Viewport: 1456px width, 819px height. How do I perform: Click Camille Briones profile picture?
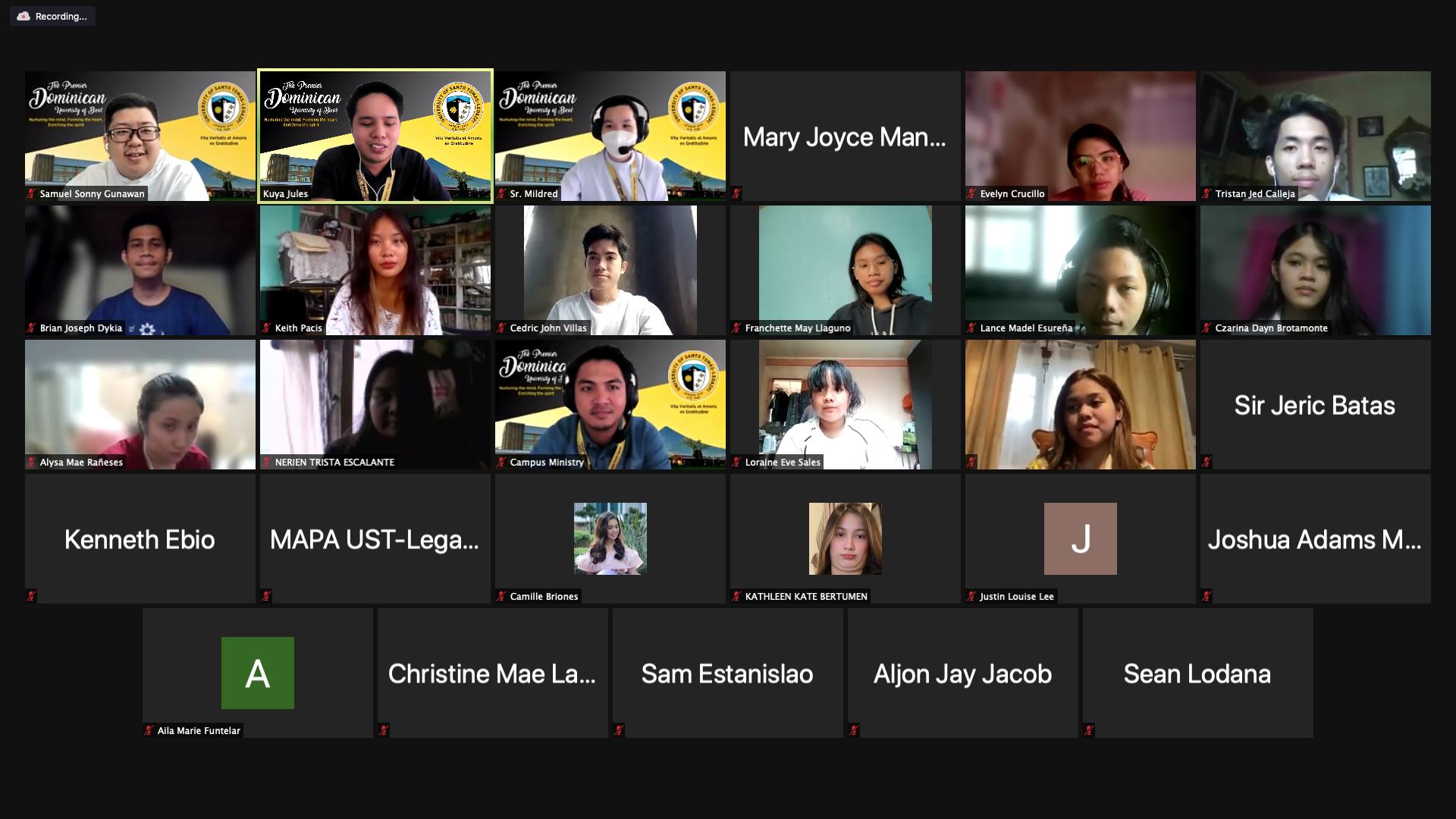pos(610,538)
